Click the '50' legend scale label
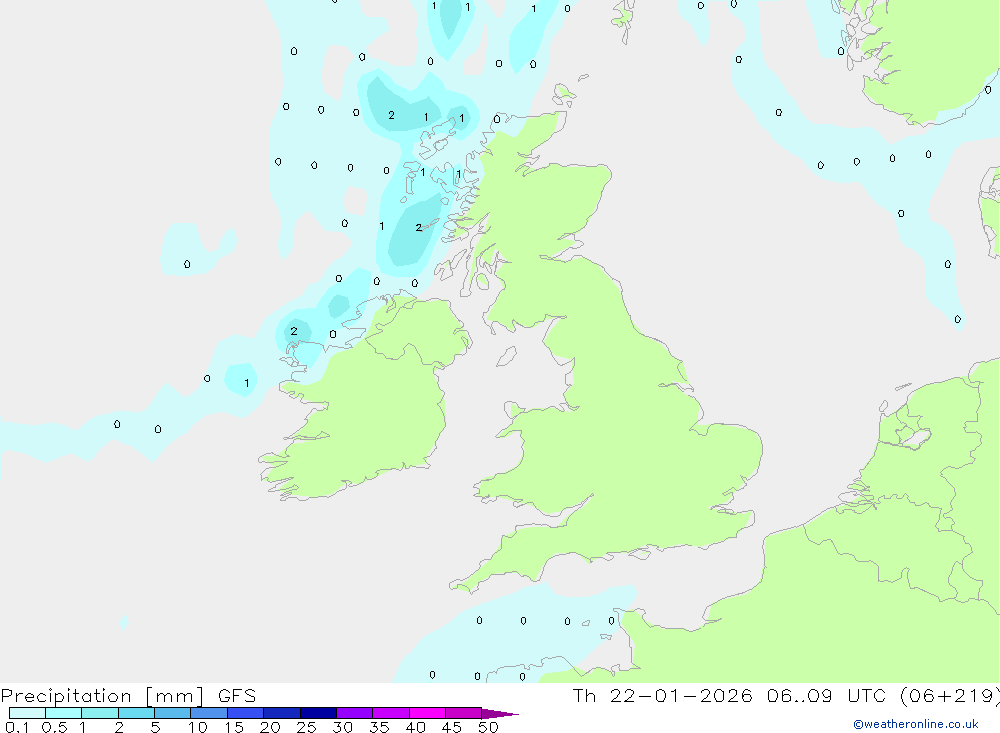1000x733 pixels. (x=488, y=727)
